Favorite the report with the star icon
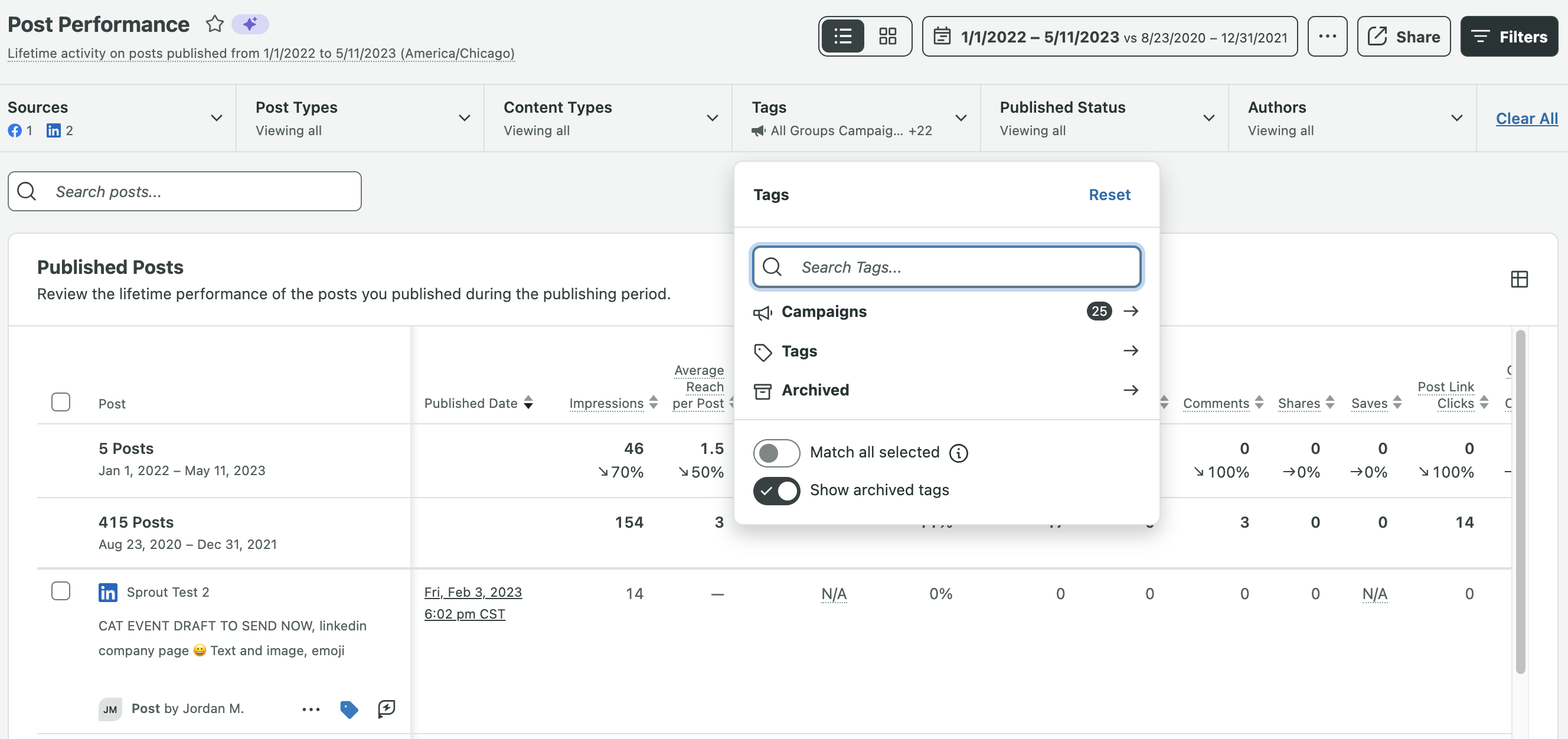This screenshot has height=739, width=1568. tap(214, 24)
